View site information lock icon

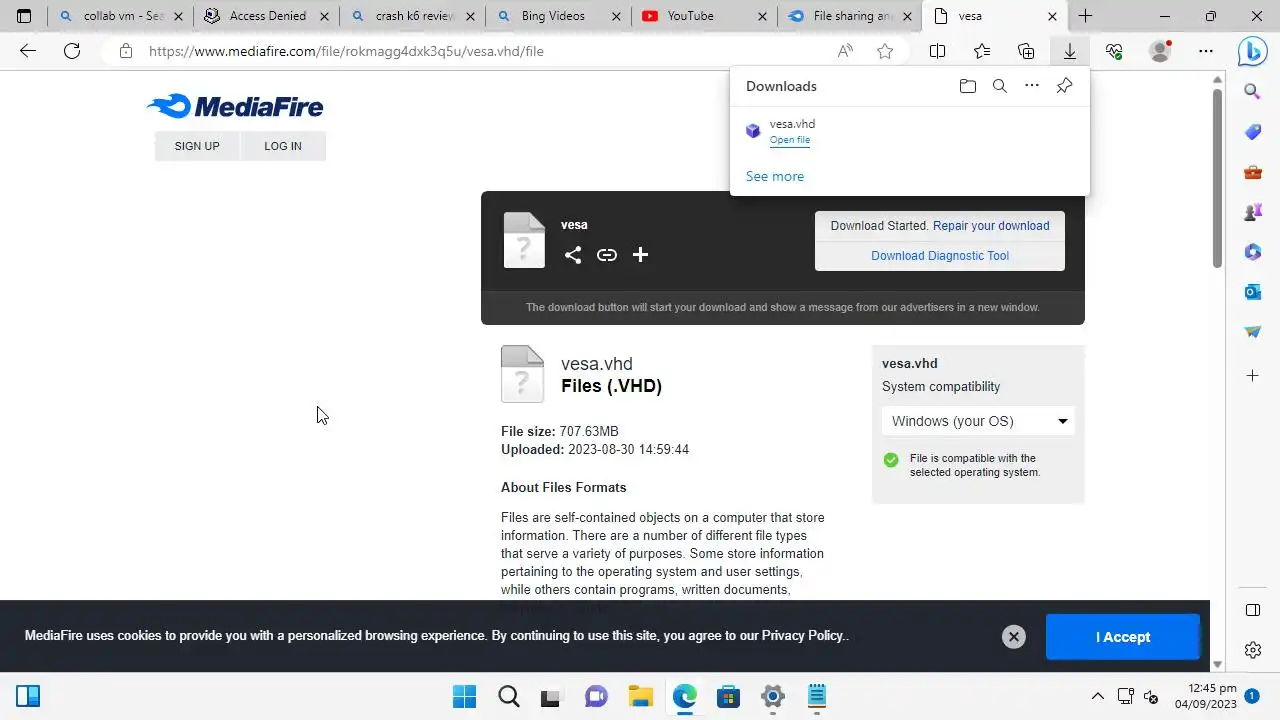point(125,51)
